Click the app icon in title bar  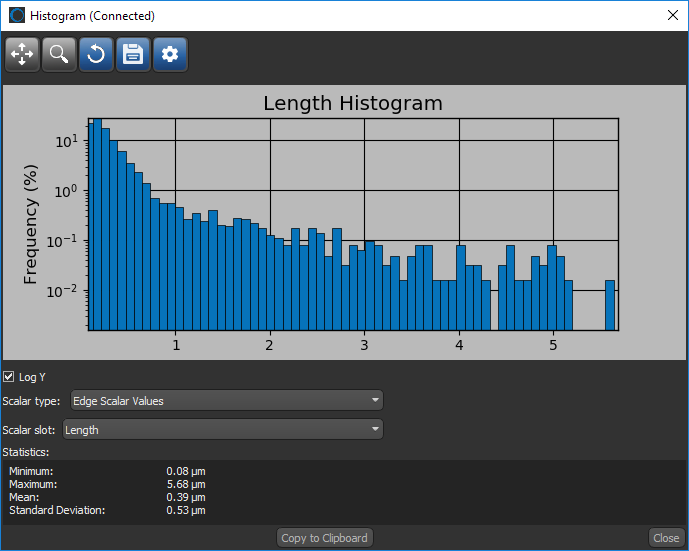coord(15,16)
